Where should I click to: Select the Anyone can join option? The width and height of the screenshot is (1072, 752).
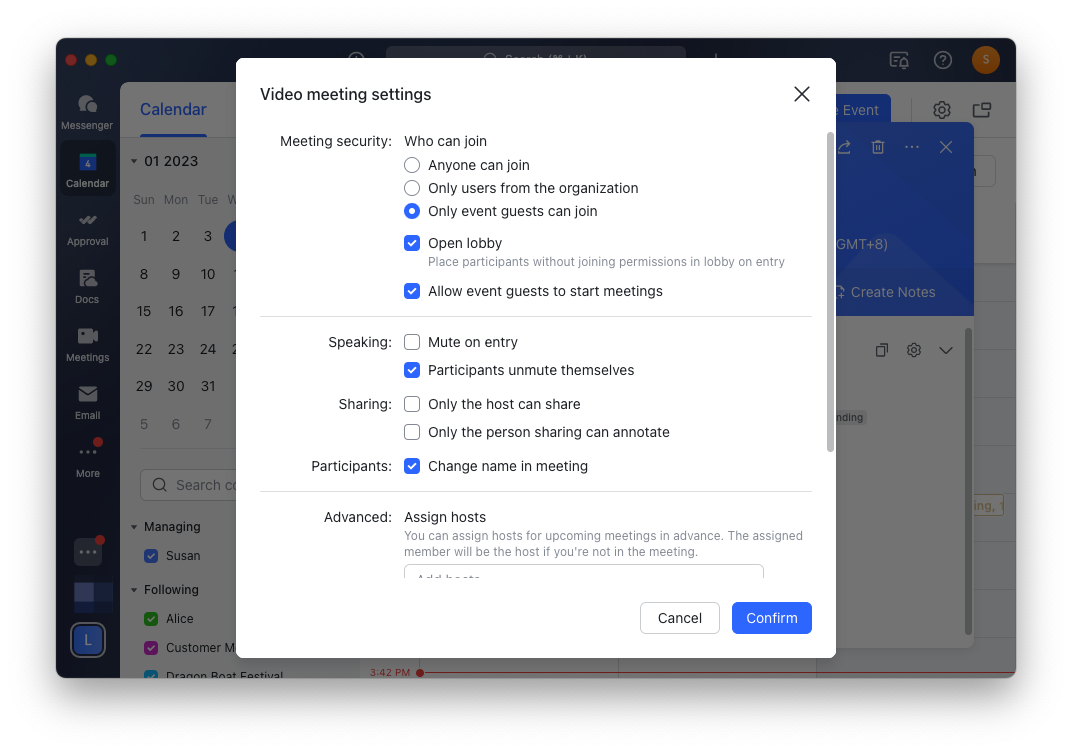[411, 165]
